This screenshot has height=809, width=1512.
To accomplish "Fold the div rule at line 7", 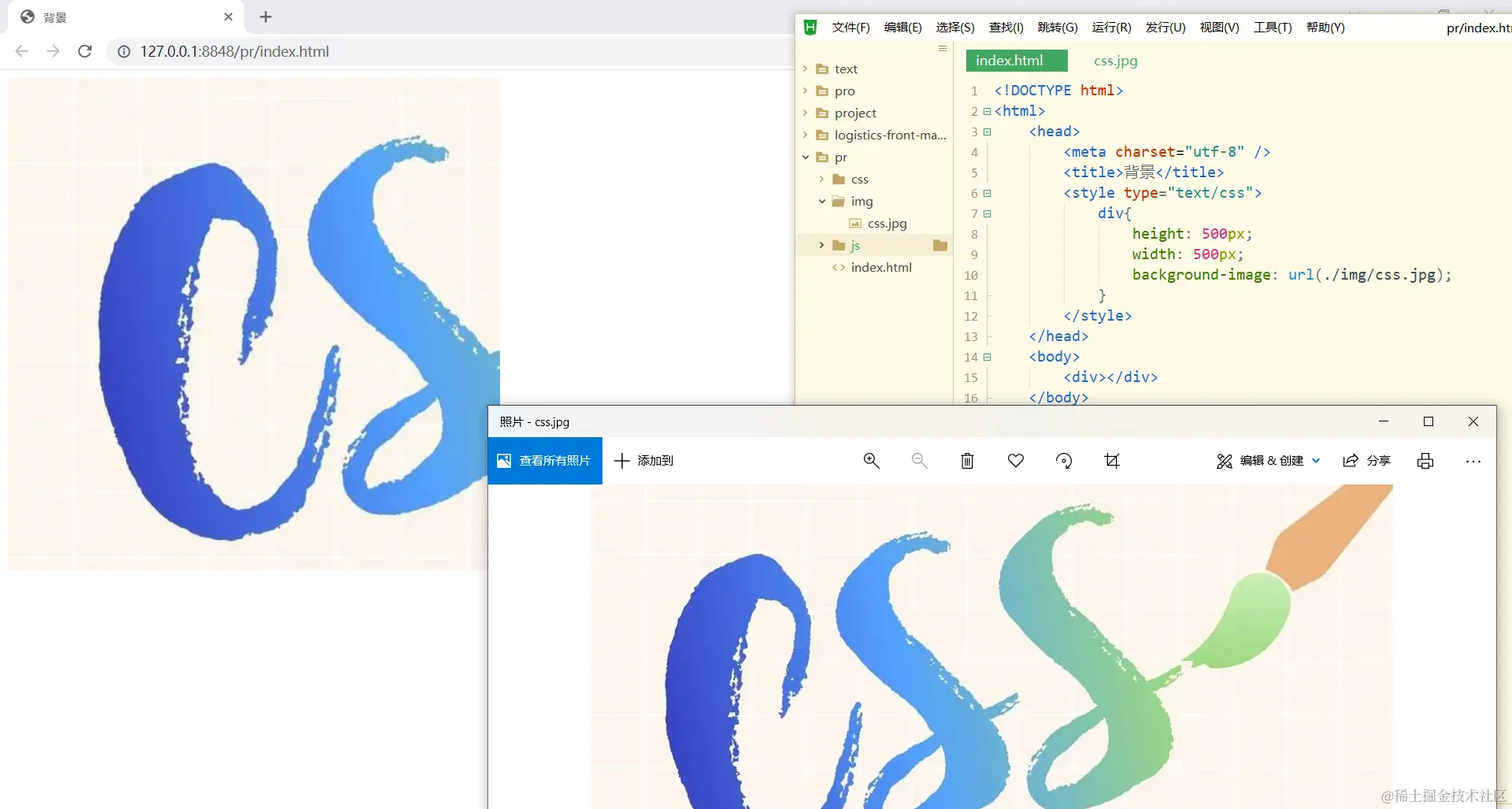I will [x=987, y=213].
